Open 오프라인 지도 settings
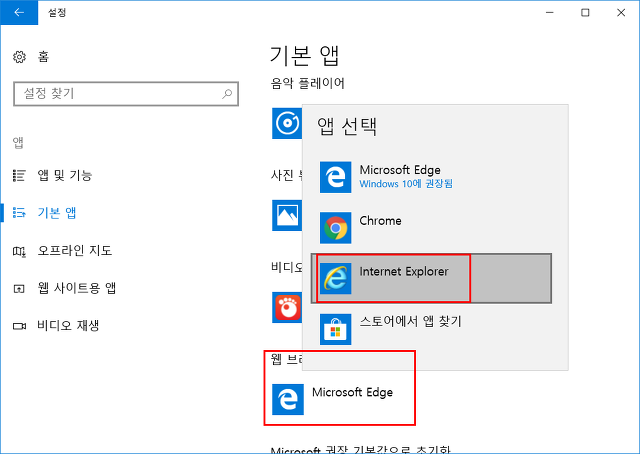640x454 pixels. click(x=75, y=250)
